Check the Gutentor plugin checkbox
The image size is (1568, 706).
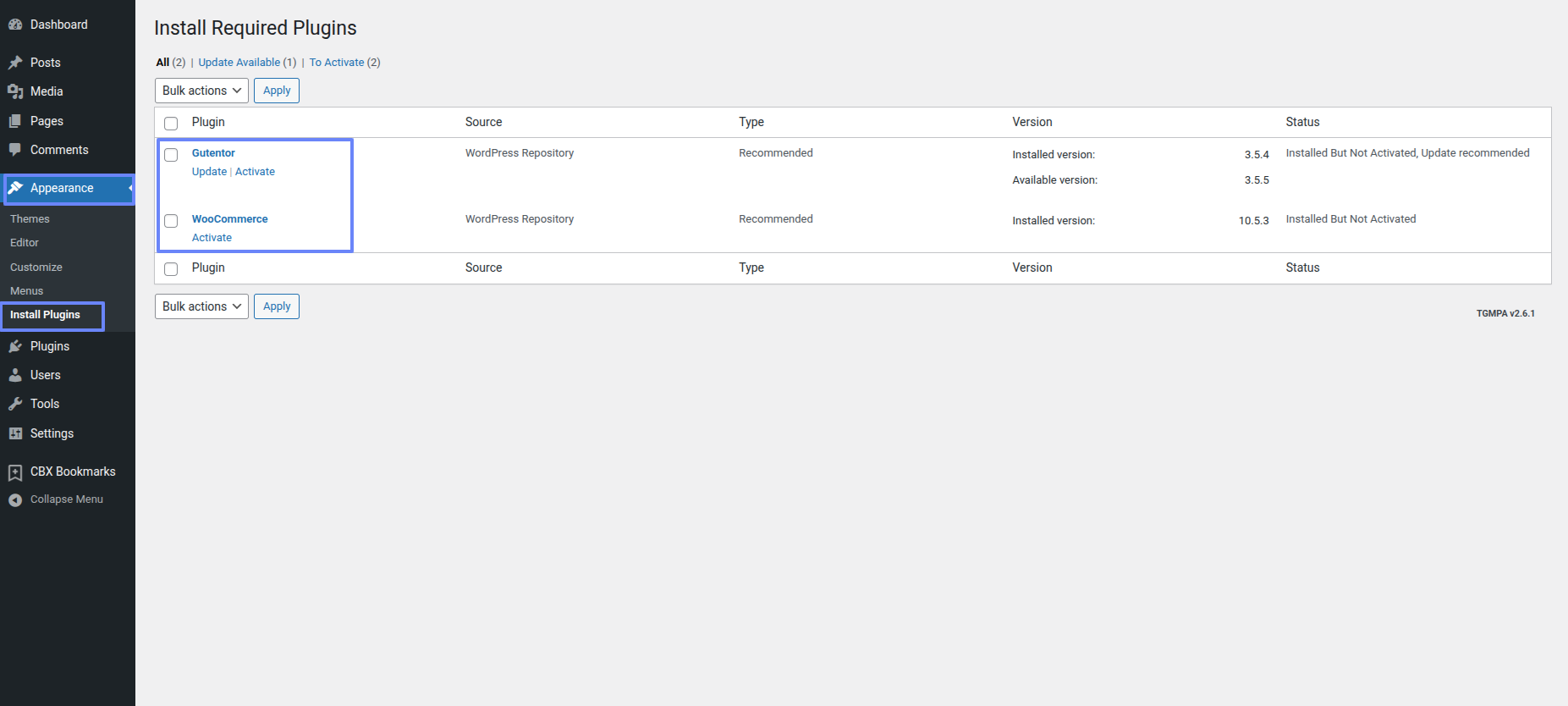click(x=171, y=155)
